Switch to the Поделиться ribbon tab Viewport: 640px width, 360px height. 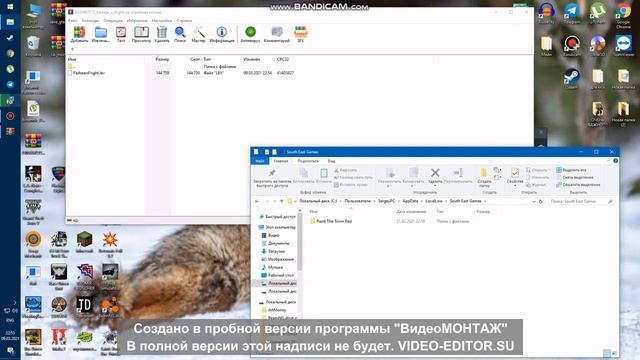[308, 161]
